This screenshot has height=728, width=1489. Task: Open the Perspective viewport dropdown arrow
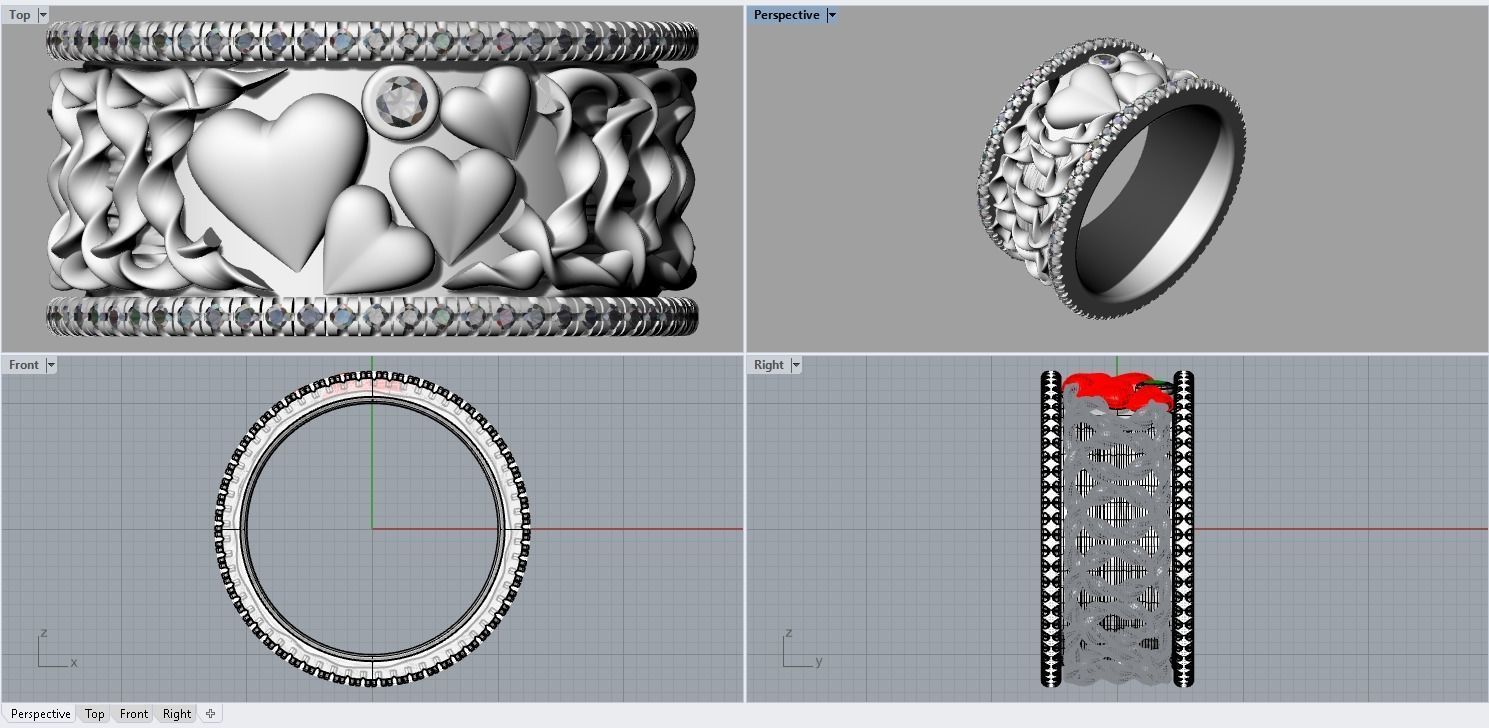point(831,15)
